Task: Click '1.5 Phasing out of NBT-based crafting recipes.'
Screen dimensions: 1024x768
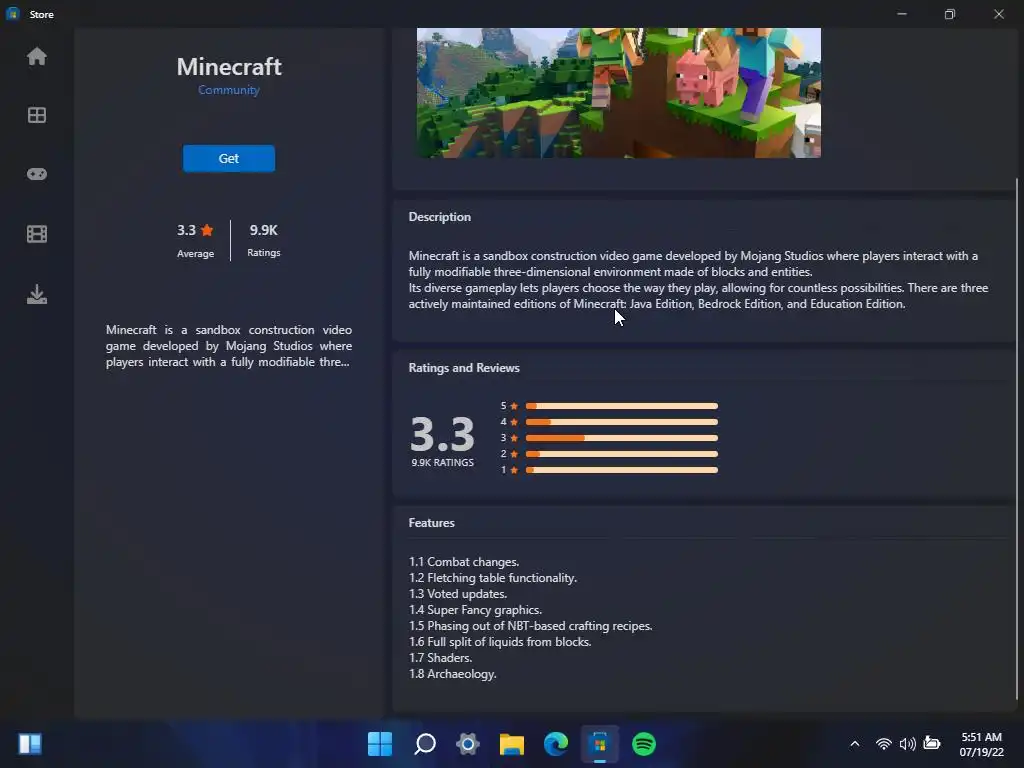Action: click(530, 626)
